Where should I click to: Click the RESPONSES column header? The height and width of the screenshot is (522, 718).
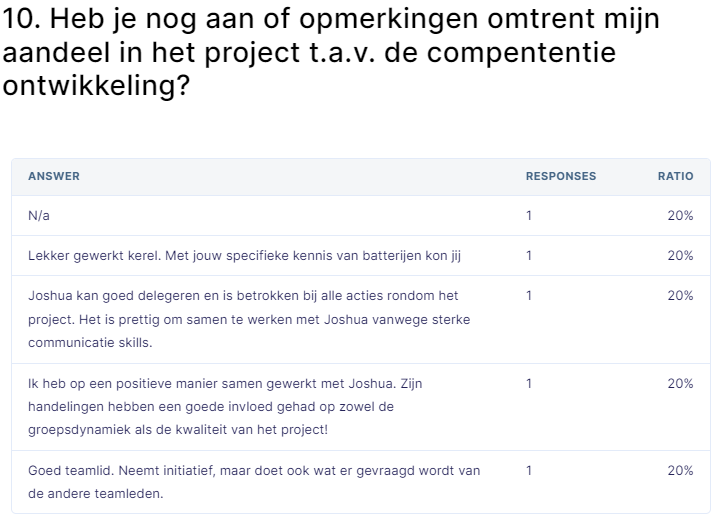click(x=560, y=176)
